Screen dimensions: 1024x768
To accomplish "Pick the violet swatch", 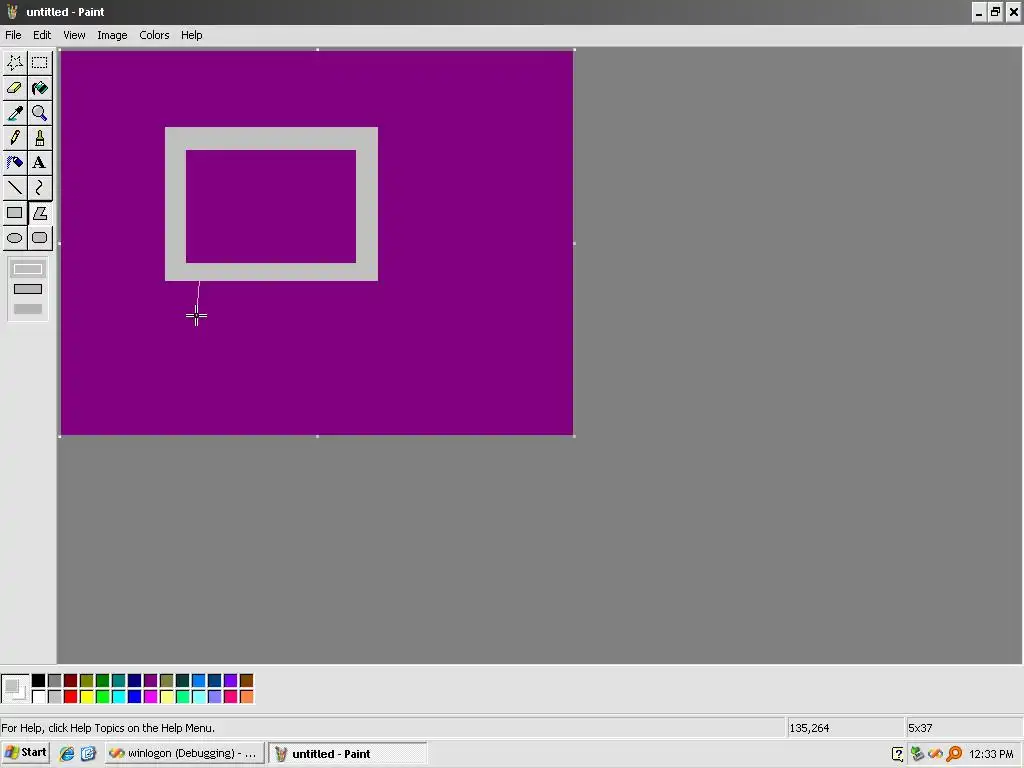I will (231, 680).
